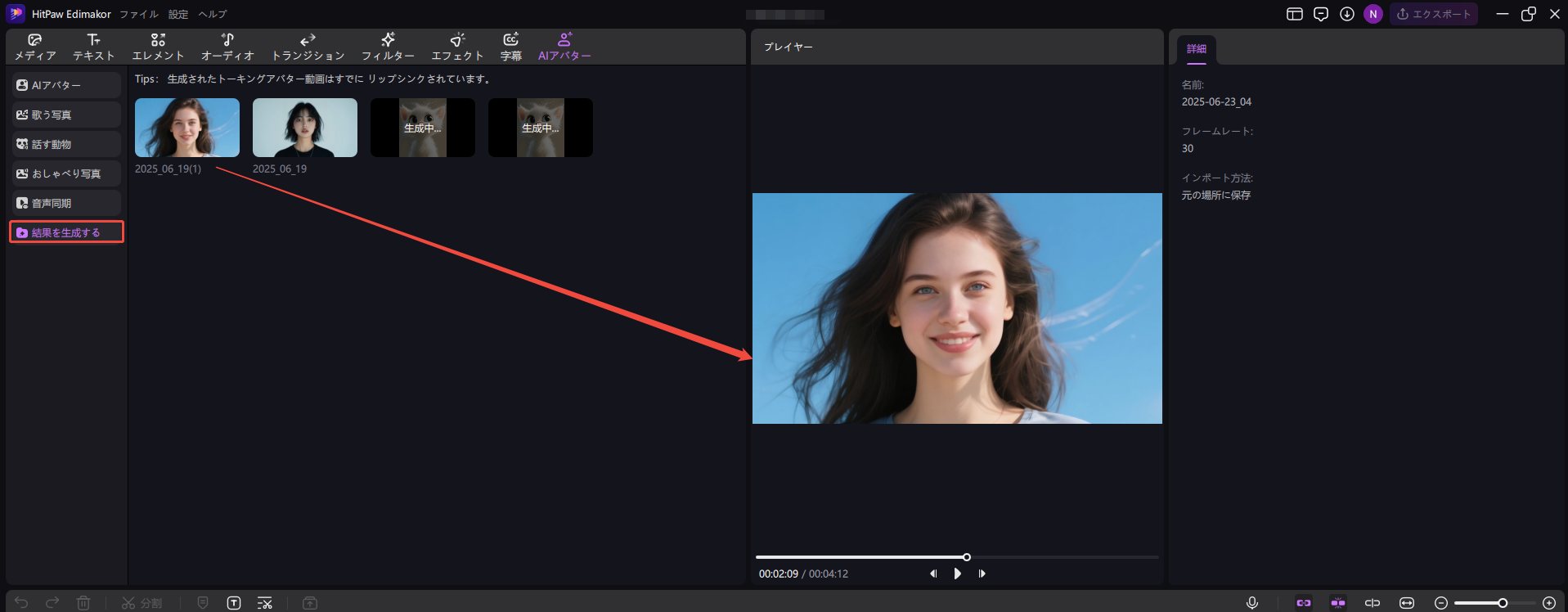Open the トランジション transitions tab

[x=308, y=47]
